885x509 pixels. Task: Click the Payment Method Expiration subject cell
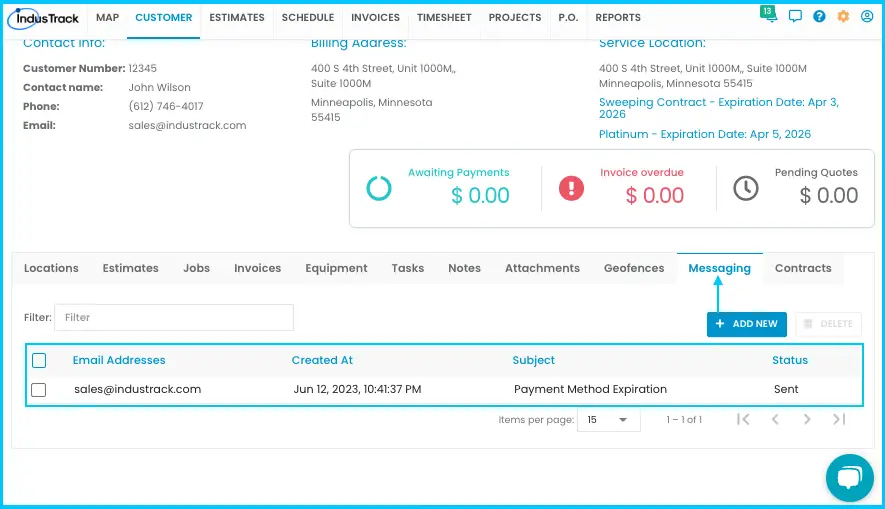click(x=590, y=389)
